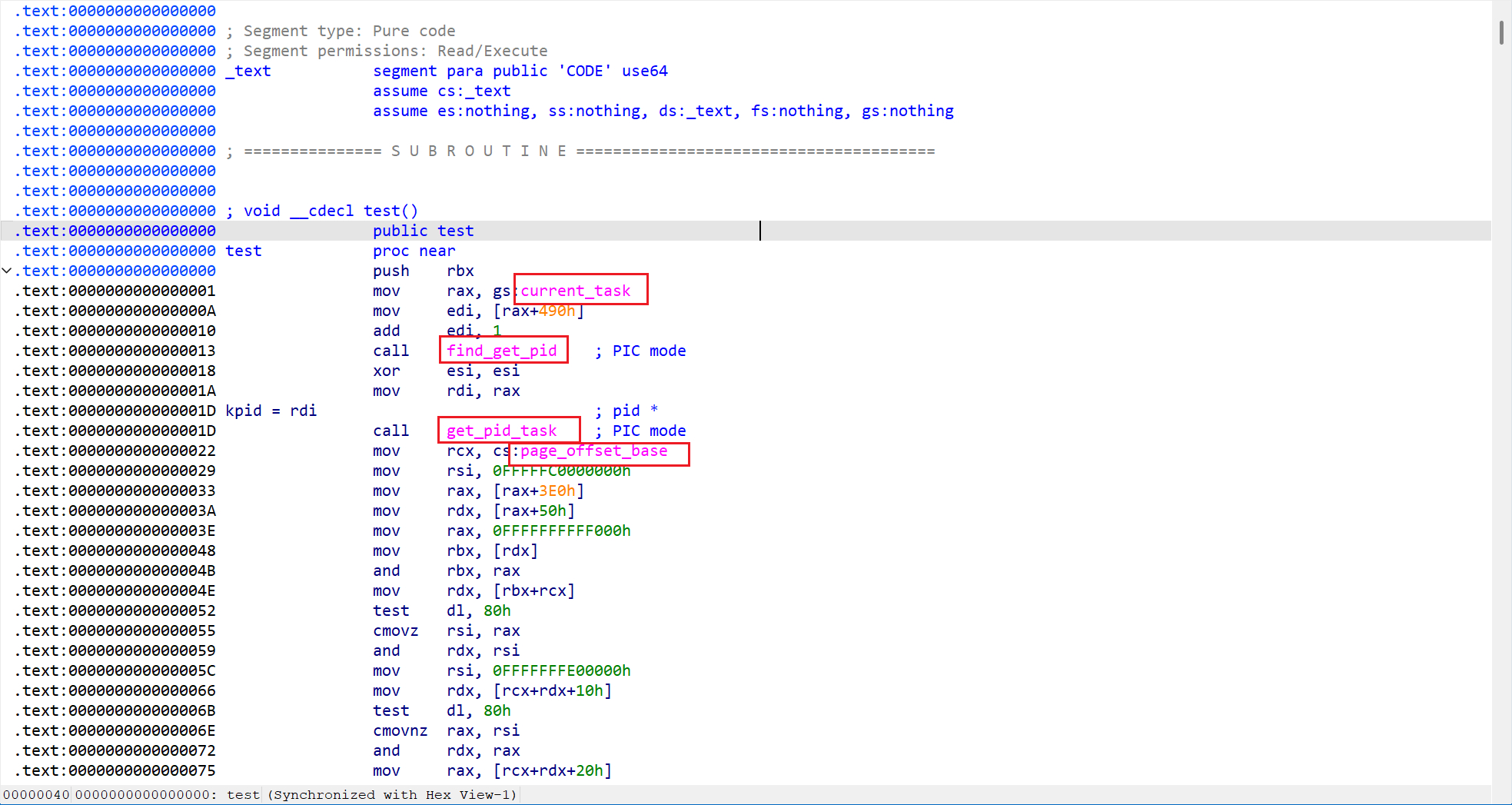Viewport: 1512px width, 805px height.
Task: Select the cmovnz instruction mnemonic
Action: [400, 730]
